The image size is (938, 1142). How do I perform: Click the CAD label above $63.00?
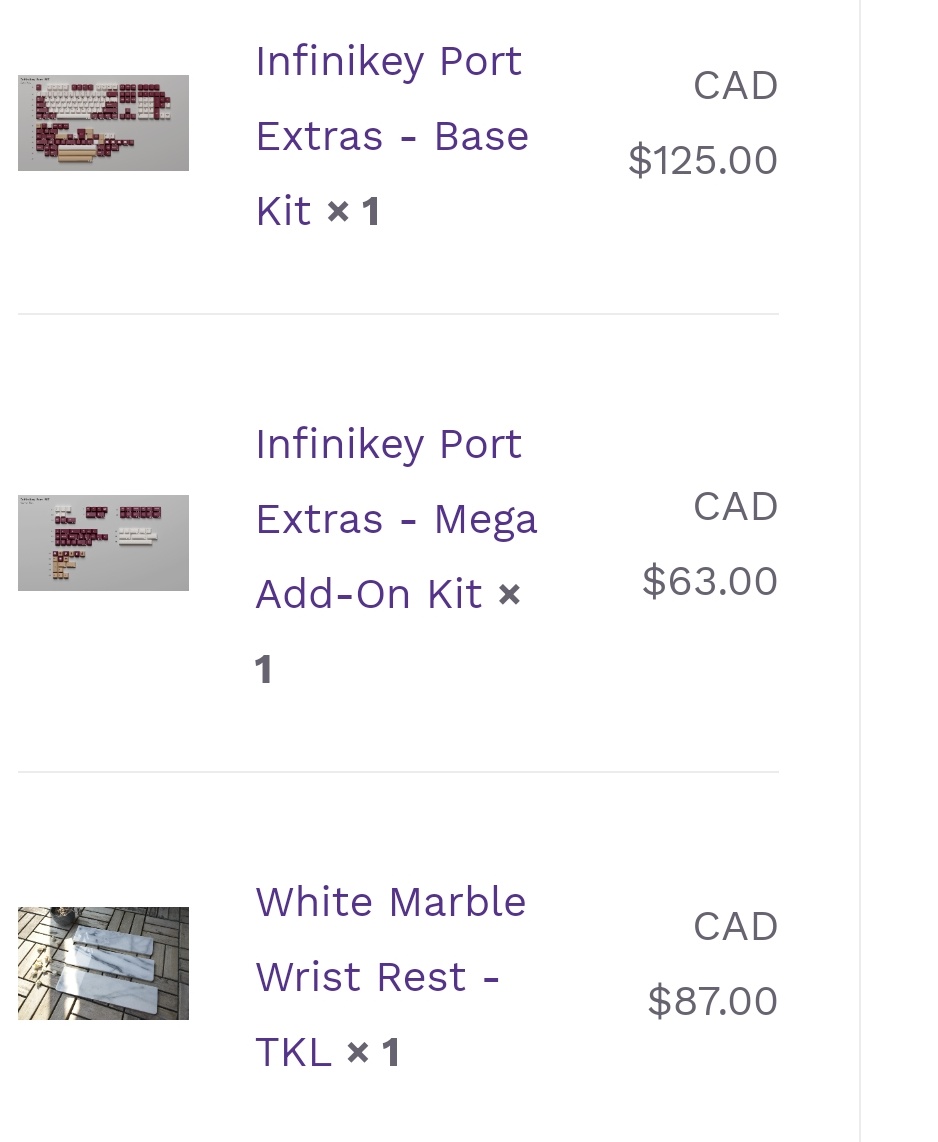click(x=736, y=506)
